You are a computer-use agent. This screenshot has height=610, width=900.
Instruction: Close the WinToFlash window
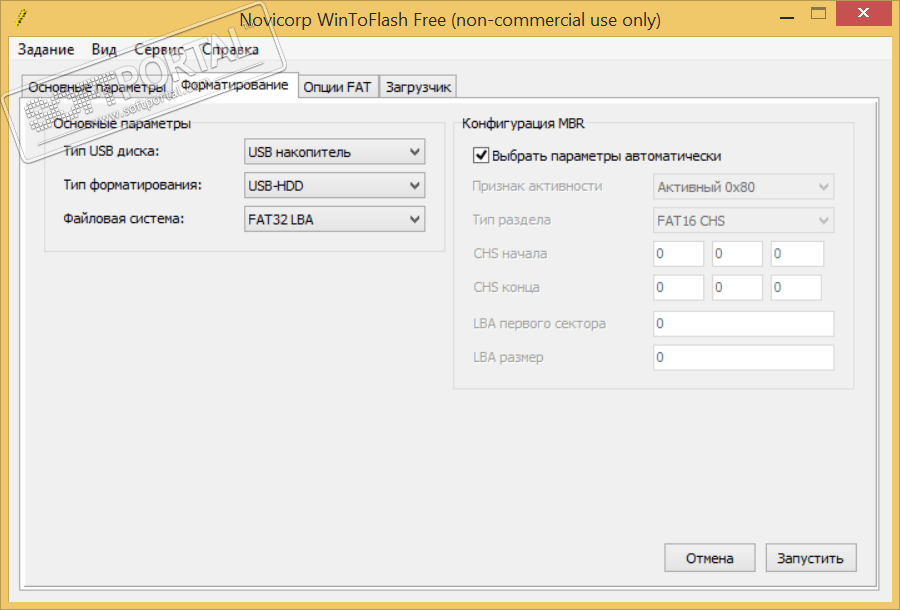pos(863,13)
